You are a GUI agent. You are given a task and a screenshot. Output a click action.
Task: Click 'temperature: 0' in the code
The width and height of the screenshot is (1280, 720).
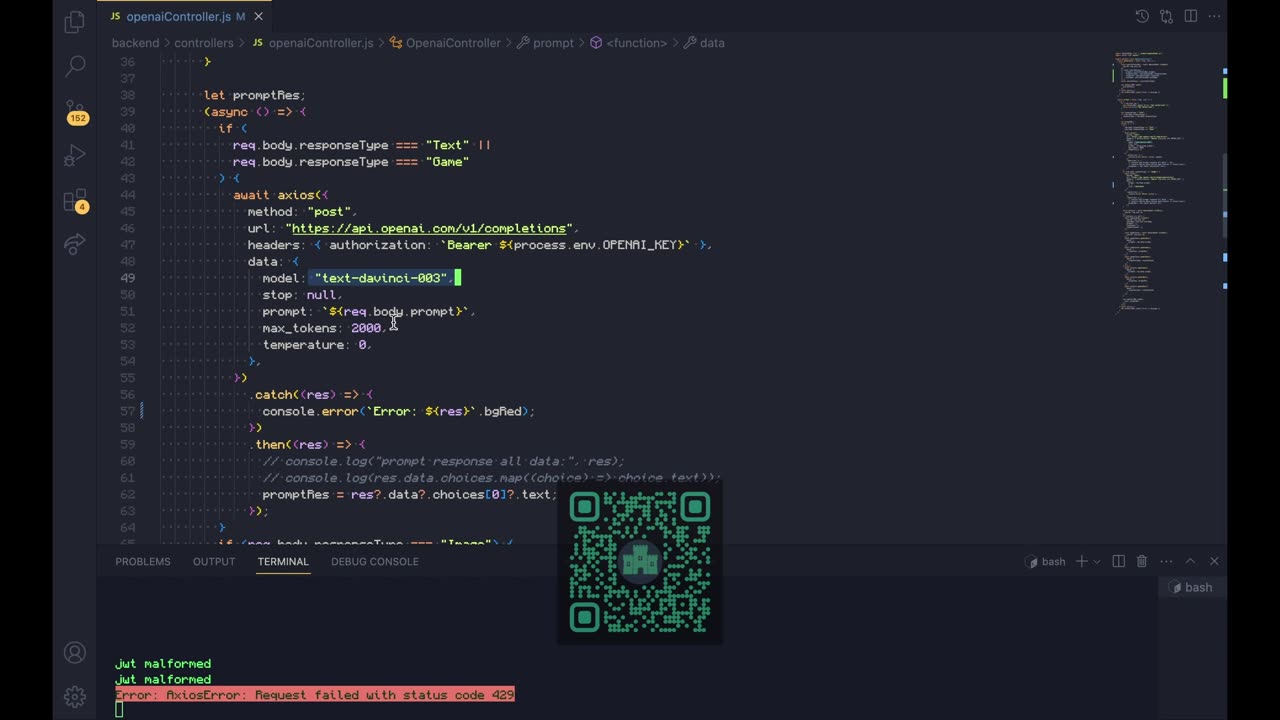pos(314,345)
